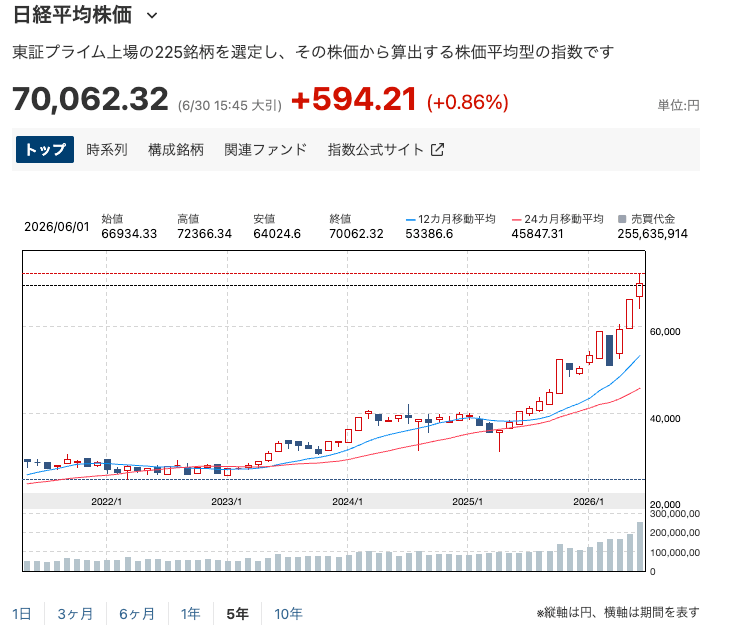The image size is (734, 629).
Task: Click the index value 70,062.32
Action: click(x=90, y=99)
